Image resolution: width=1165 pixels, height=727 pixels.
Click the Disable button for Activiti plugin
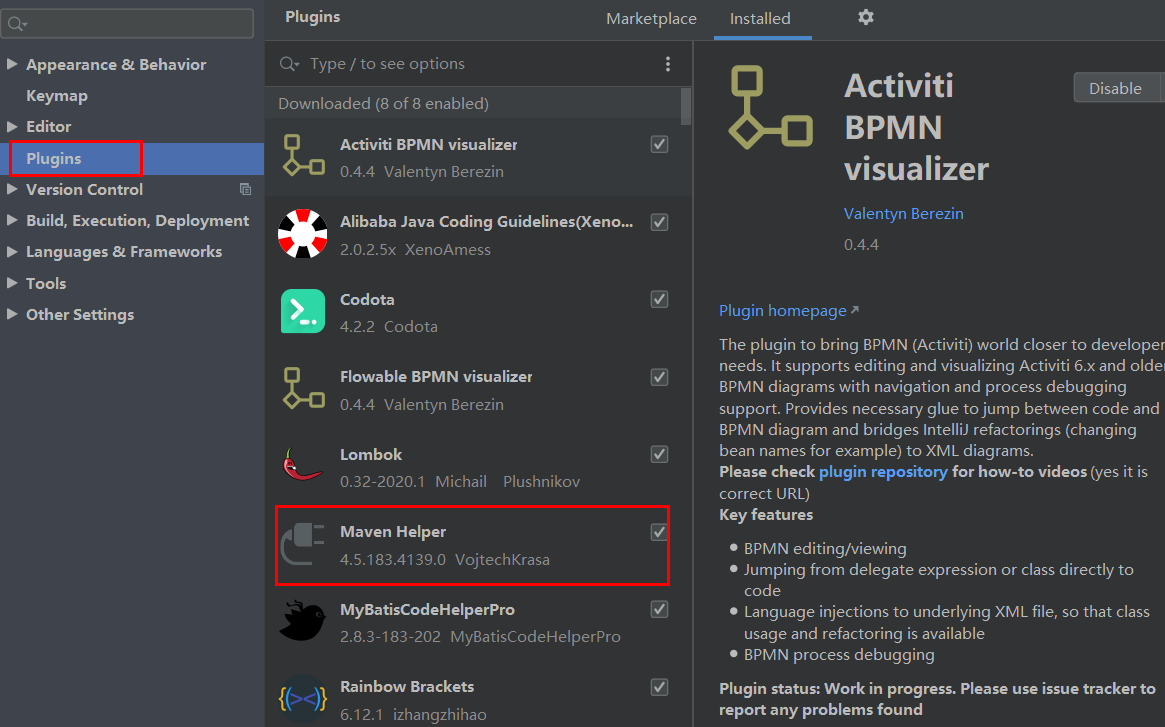pos(1115,88)
